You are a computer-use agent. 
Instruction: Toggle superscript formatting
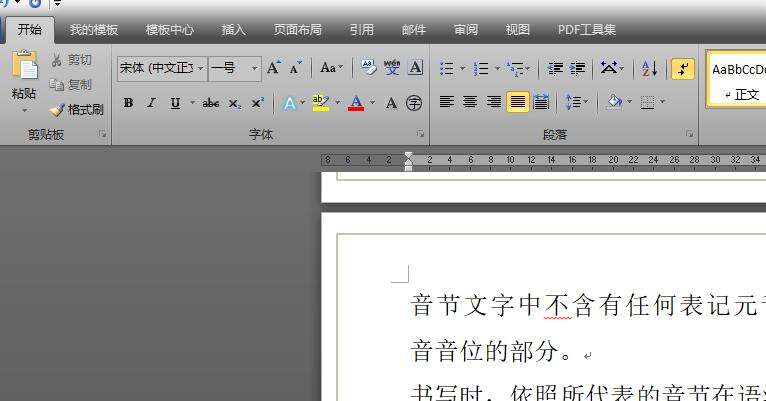coord(257,103)
